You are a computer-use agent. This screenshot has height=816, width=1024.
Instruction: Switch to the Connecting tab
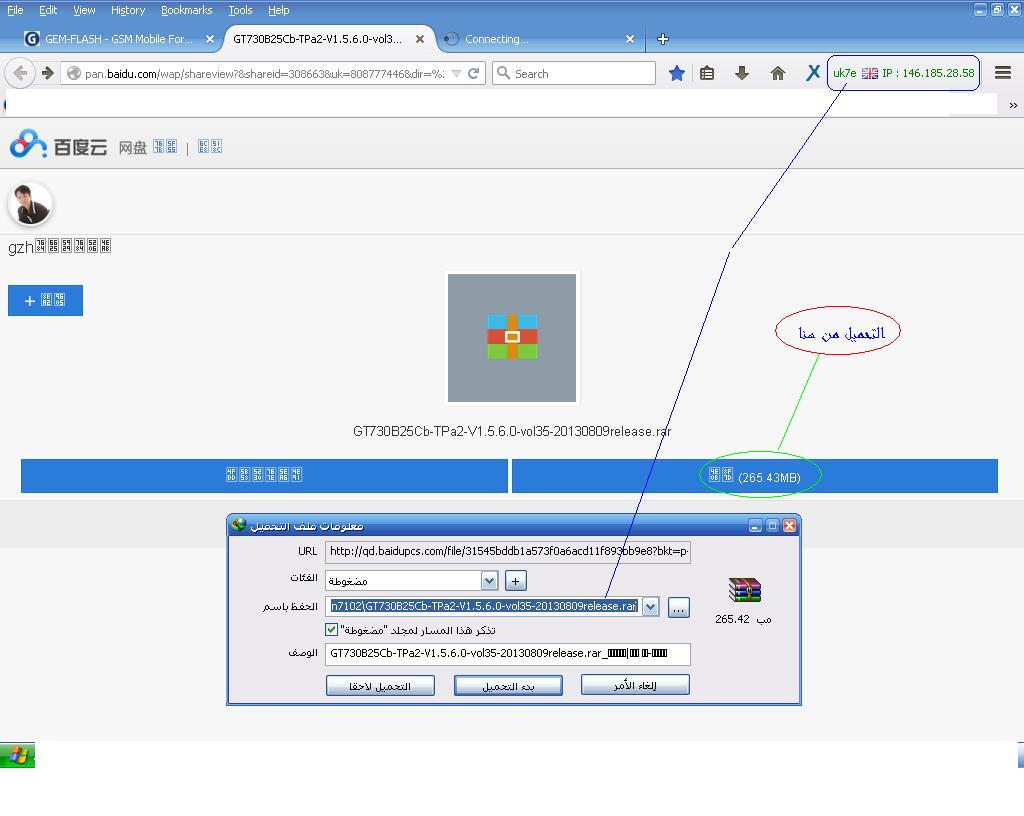click(539, 39)
